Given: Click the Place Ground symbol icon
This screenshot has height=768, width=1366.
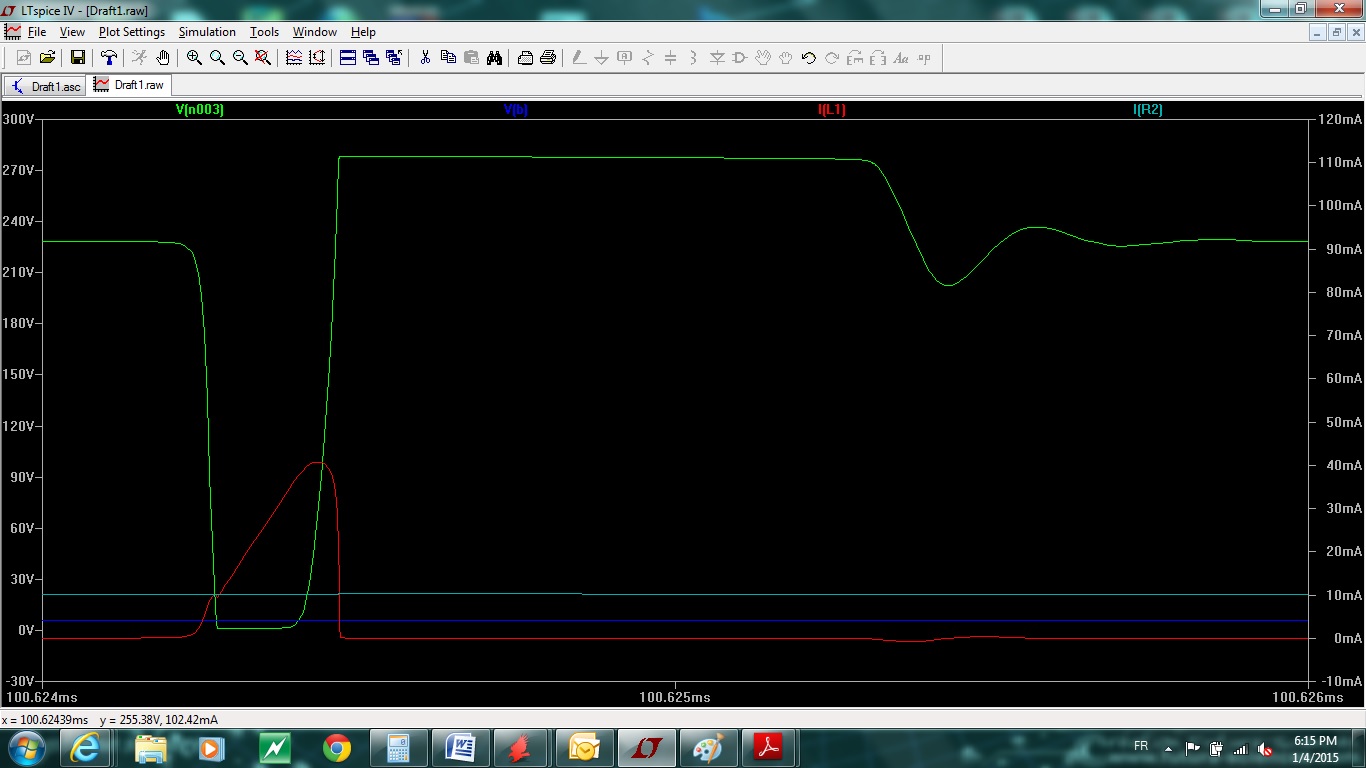Looking at the screenshot, I should [x=602, y=58].
